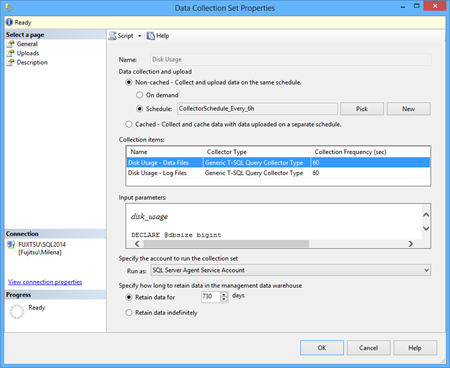Click the Name column header

tap(165, 152)
